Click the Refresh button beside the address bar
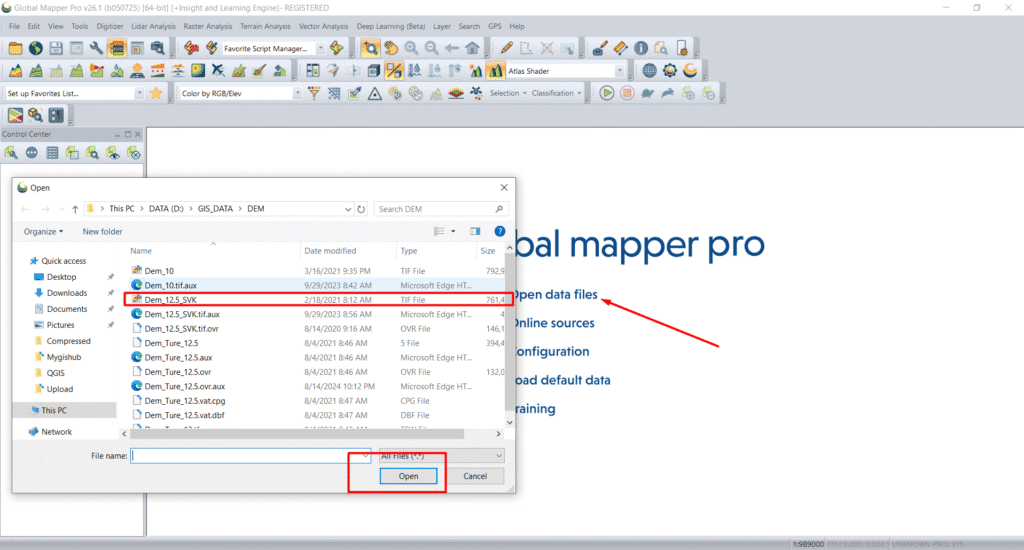The width and height of the screenshot is (1024, 550). (361, 209)
